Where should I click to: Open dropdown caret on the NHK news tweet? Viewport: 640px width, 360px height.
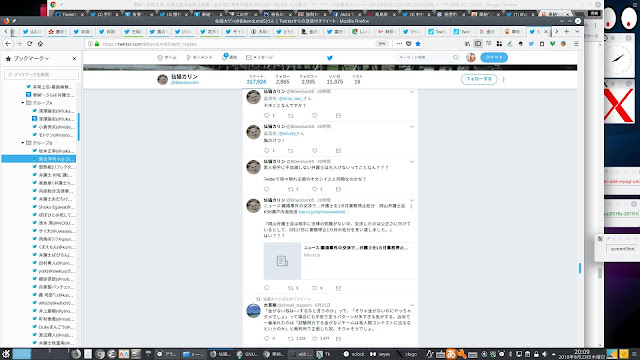pos(412,200)
